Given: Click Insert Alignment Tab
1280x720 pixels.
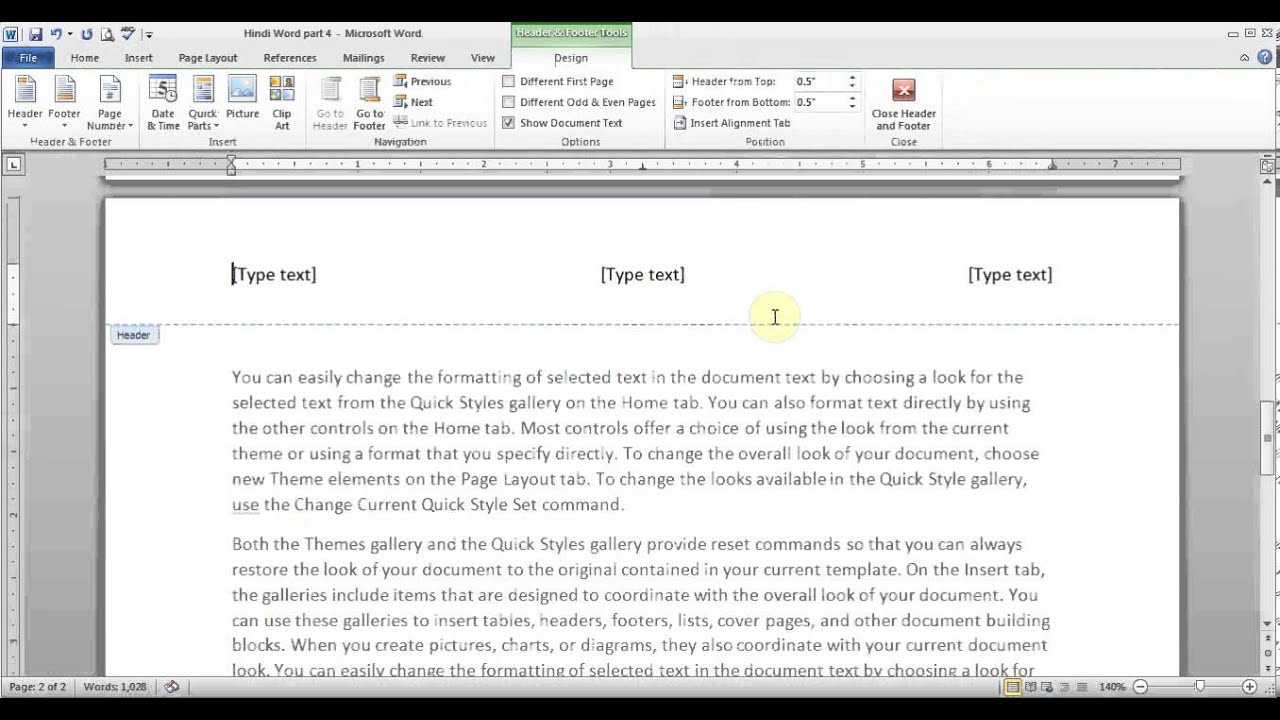Looking at the screenshot, I should pos(731,123).
